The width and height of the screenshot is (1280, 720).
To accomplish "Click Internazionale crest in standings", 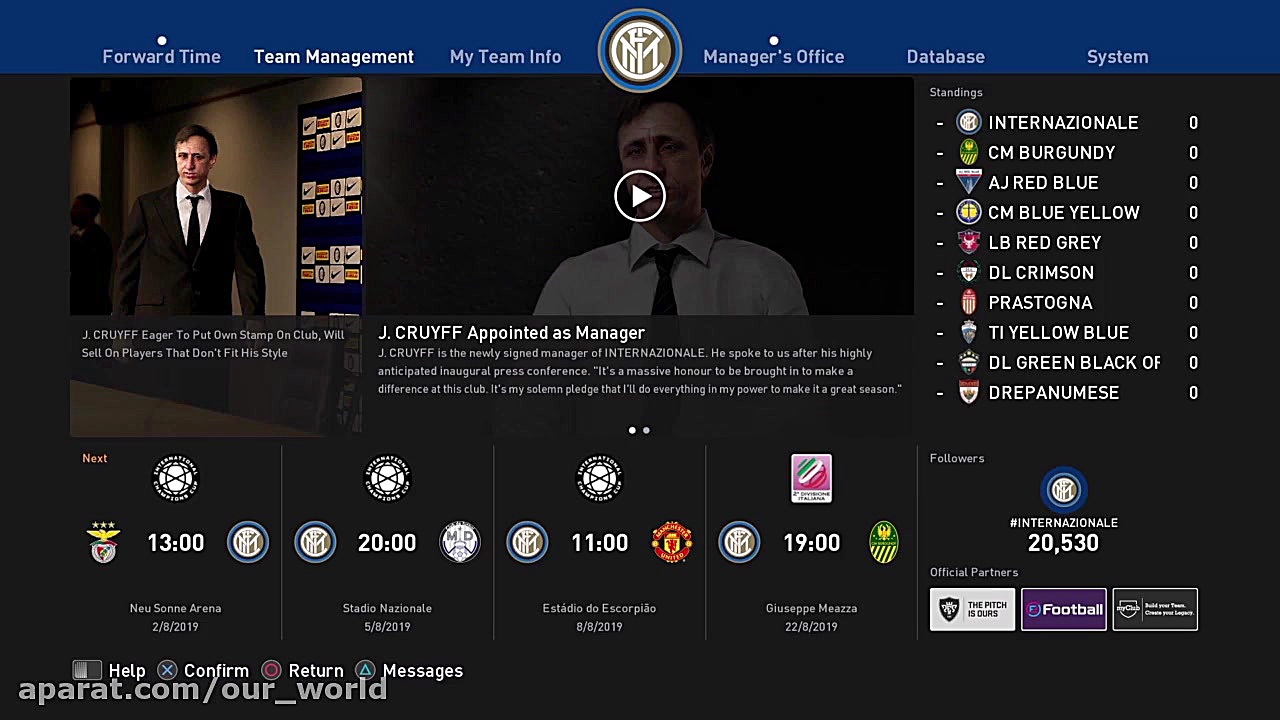I will [x=968, y=123].
